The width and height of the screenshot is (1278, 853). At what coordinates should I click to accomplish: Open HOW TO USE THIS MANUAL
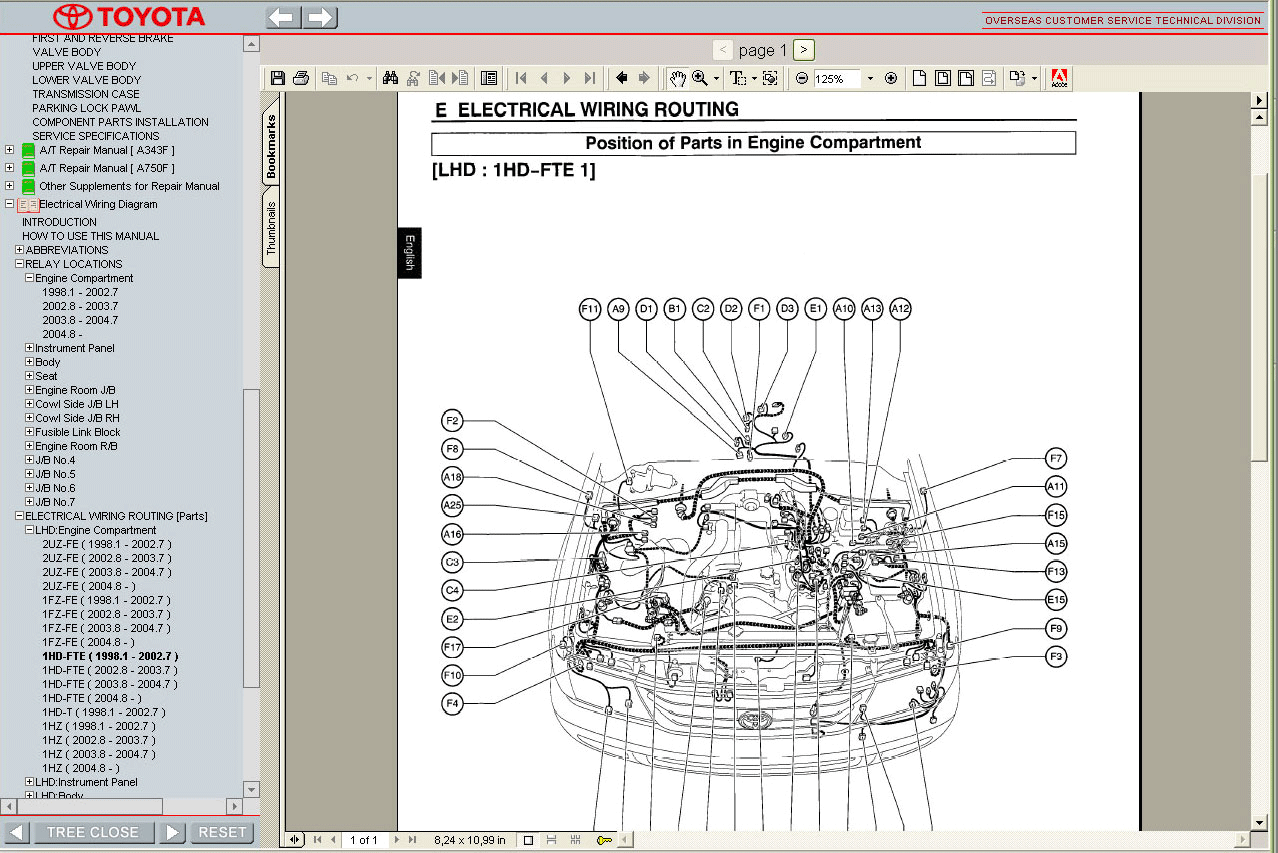point(91,236)
